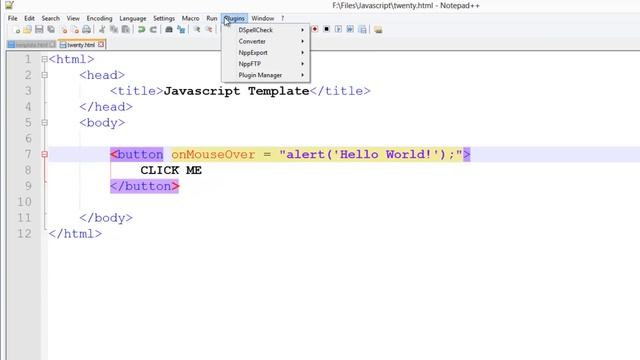Choose NppFTP from Plugins menu
The width and height of the screenshot is (640, 360).
pos(266,64)
